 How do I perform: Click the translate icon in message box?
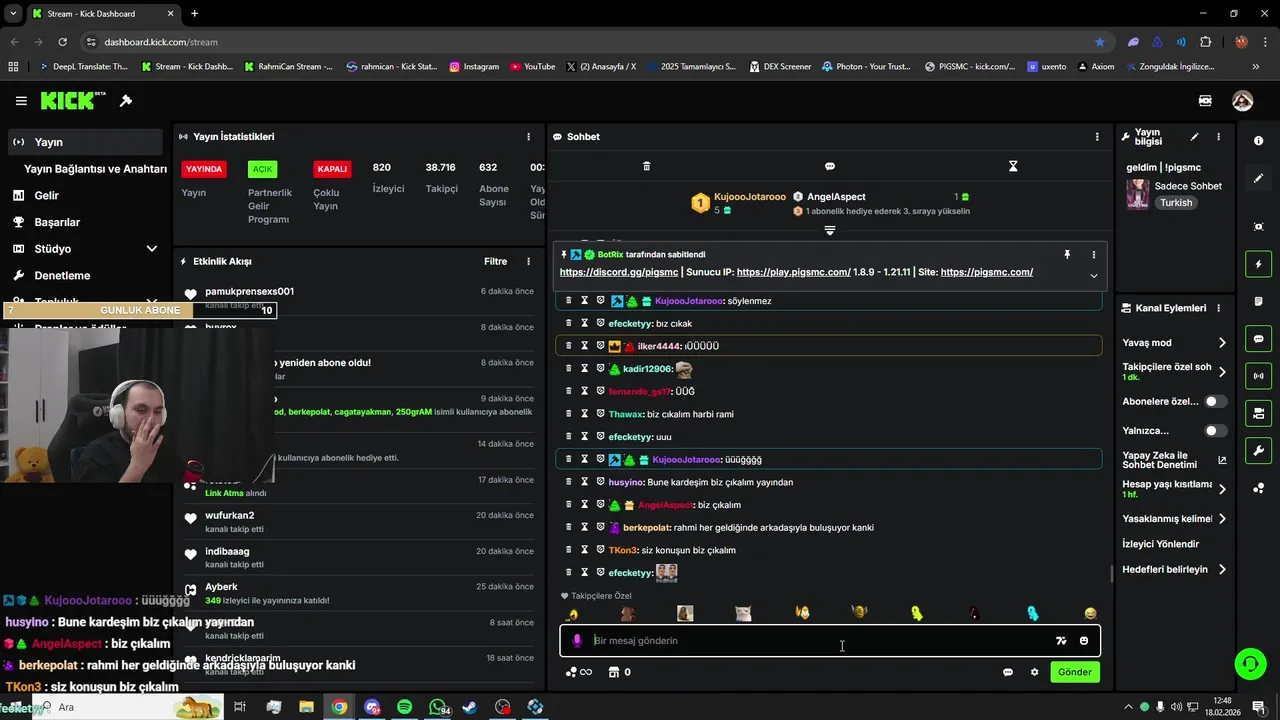[x=1061, y=641]
